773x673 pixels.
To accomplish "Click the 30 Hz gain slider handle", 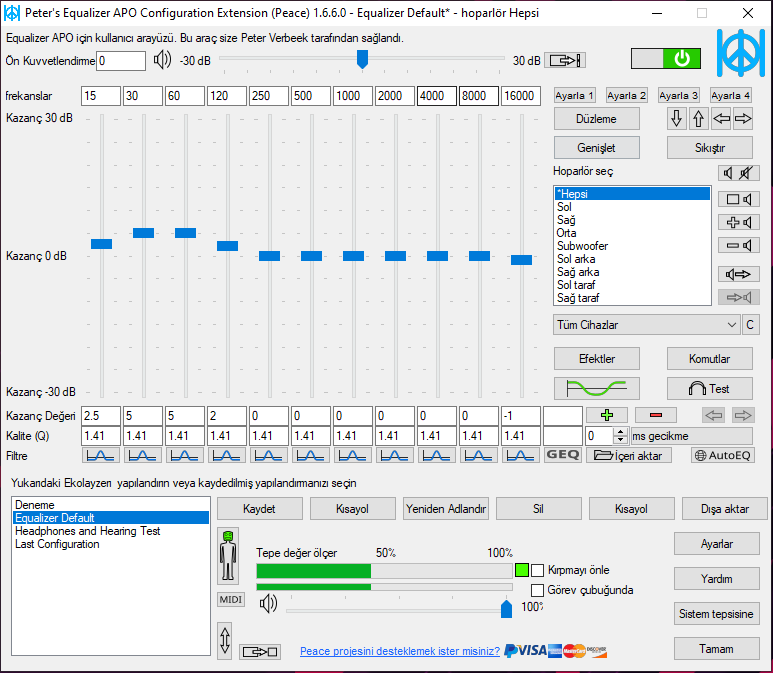I will pos(143,233).
